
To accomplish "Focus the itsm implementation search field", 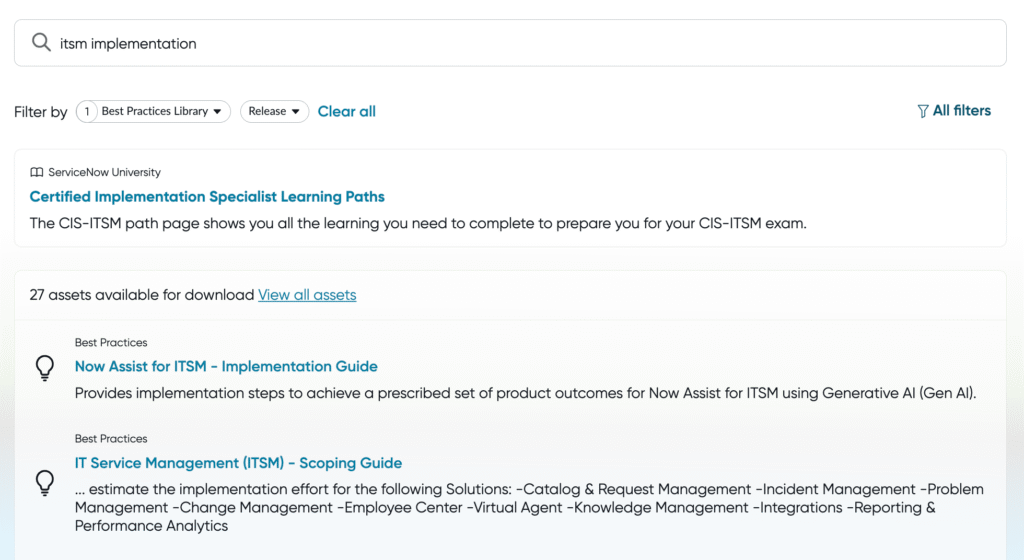I will 510,43.
